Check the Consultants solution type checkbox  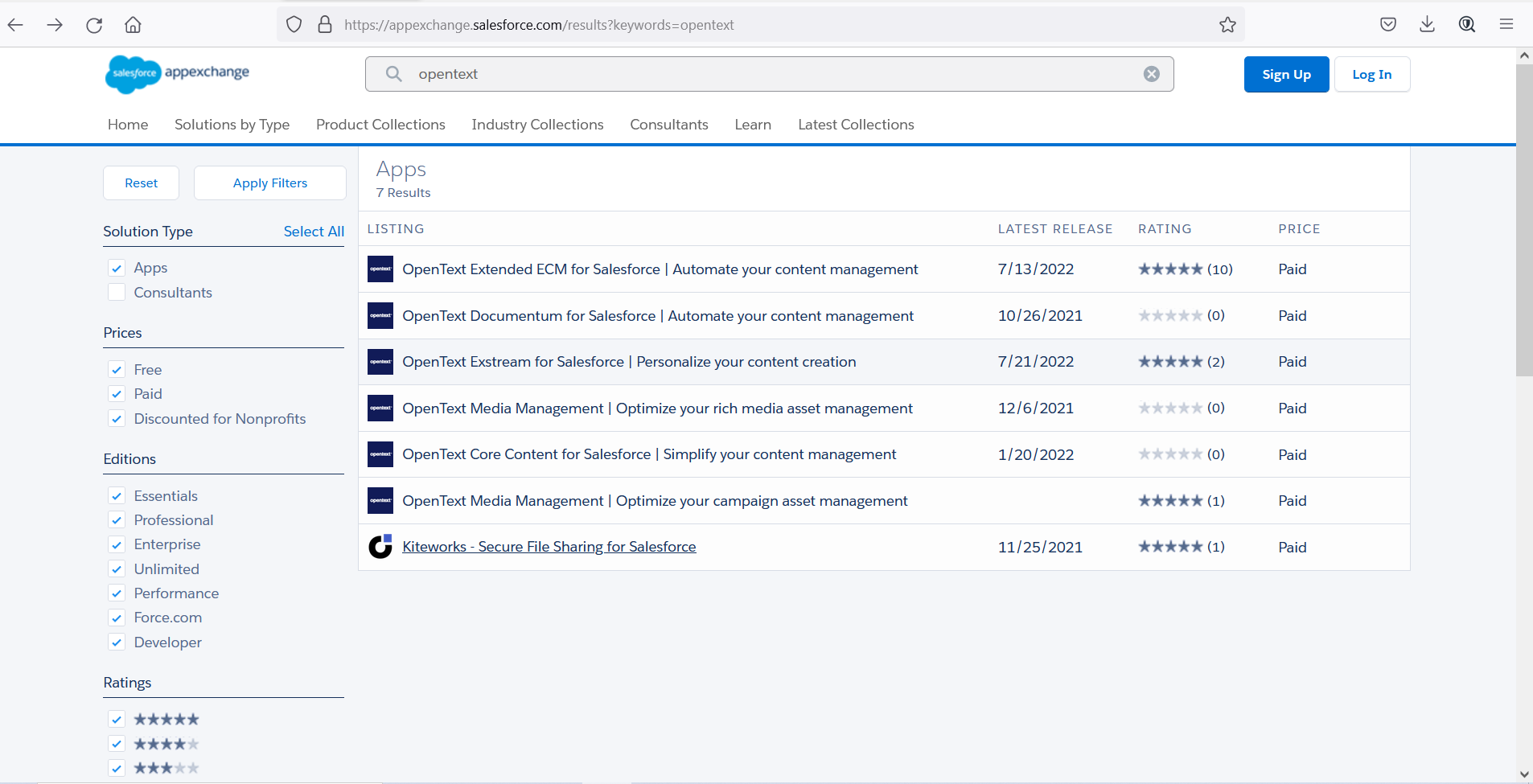117,292
